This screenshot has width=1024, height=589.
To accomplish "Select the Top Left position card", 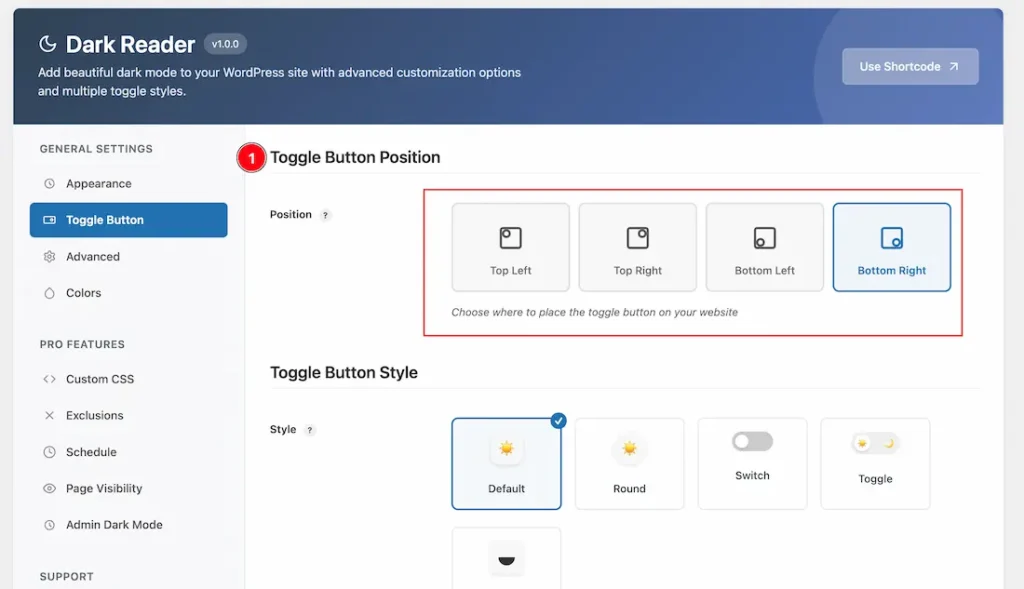I will (x=511, y=247).
